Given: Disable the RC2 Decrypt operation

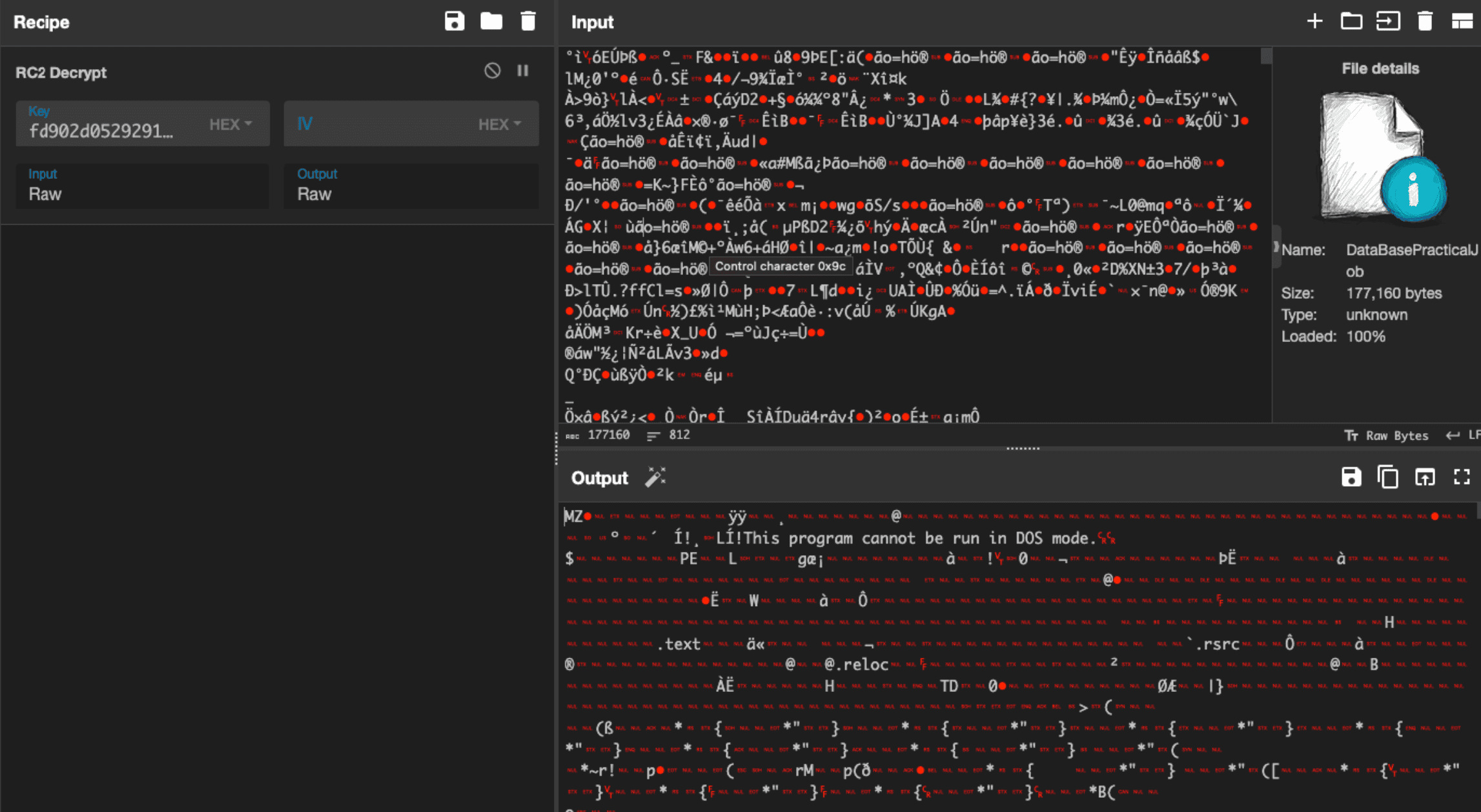Looking at the screenshot, I should click(492, 71).
